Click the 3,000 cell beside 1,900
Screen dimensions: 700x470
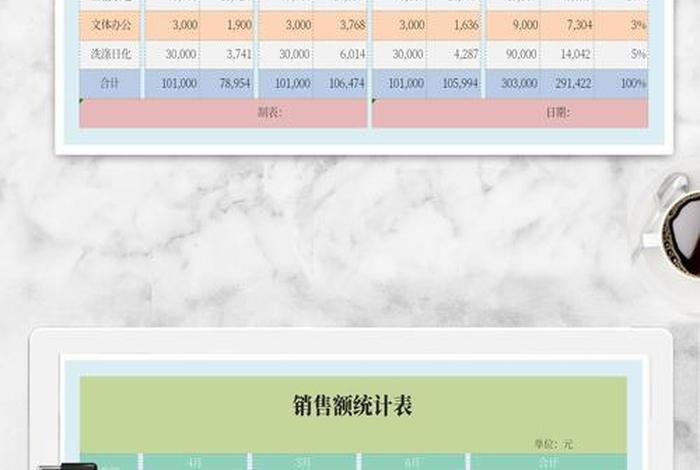pyautogui.click(x=172, y=25)
